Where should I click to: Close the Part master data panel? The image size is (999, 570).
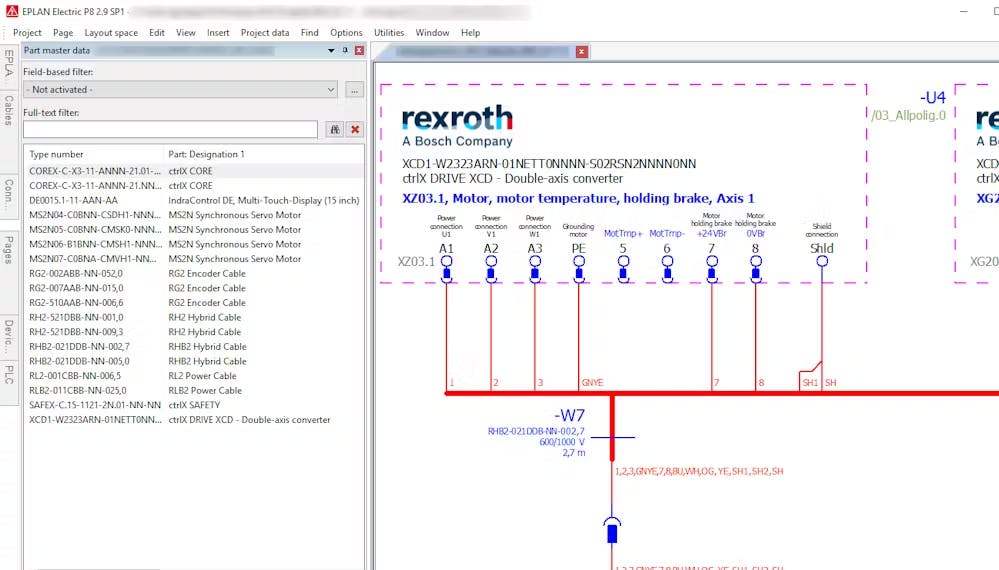[x=359, y=50]
